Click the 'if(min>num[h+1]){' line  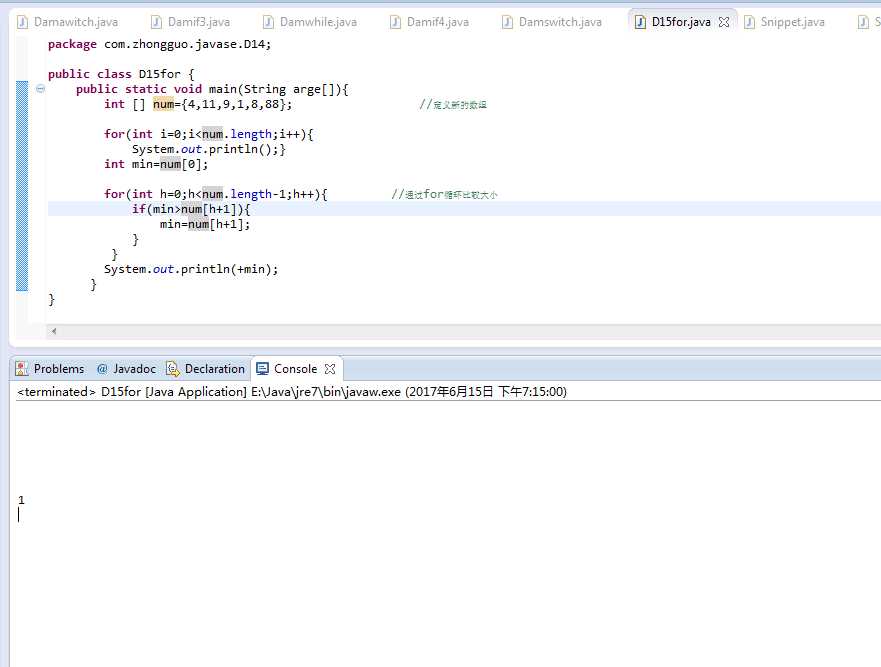click(191, 209)
